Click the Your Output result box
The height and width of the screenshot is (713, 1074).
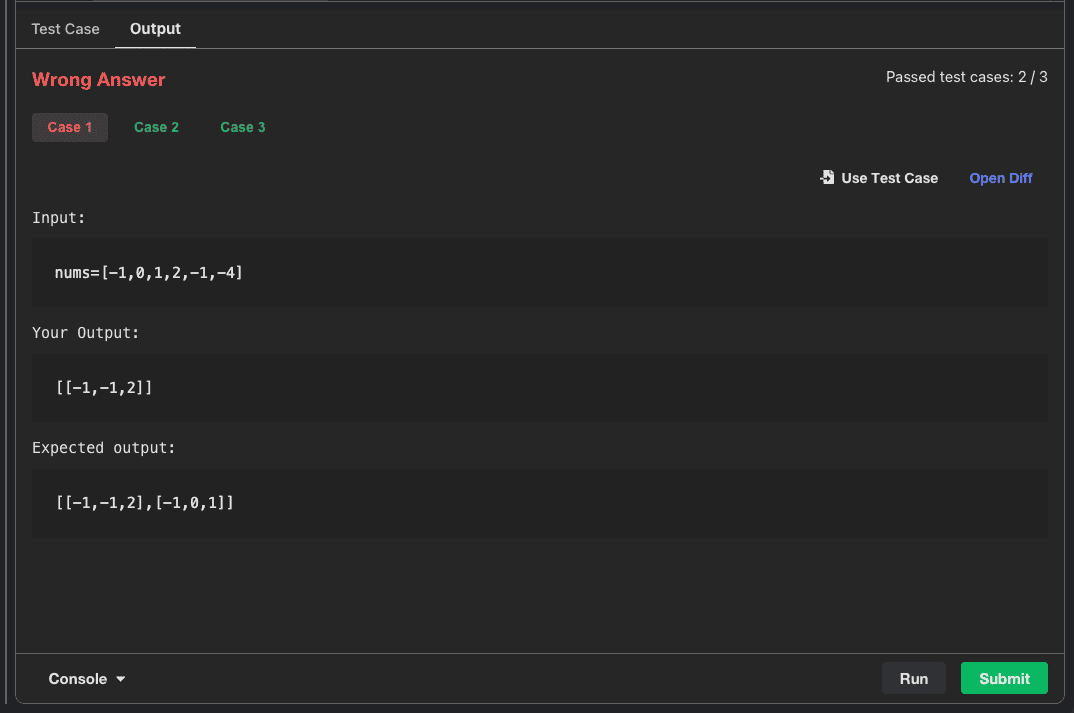[x=539, y=387]
